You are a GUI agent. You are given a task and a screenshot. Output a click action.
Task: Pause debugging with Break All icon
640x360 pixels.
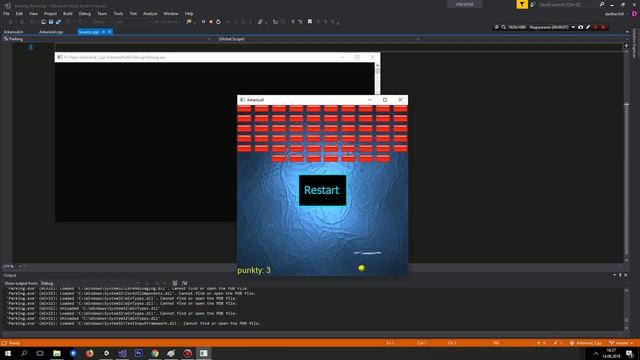(203, 22)
